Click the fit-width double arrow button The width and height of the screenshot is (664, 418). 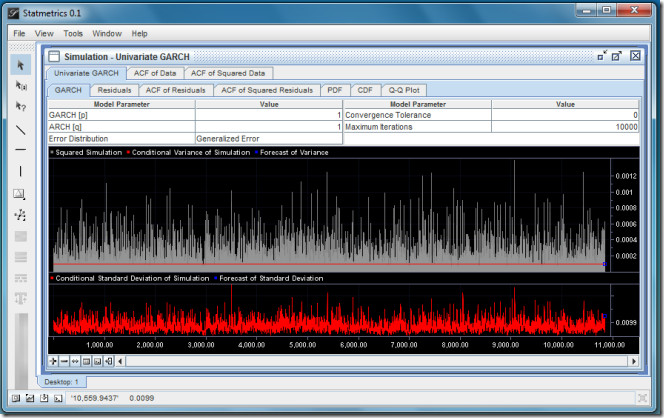pyautogui.click(x=75, y=361)
